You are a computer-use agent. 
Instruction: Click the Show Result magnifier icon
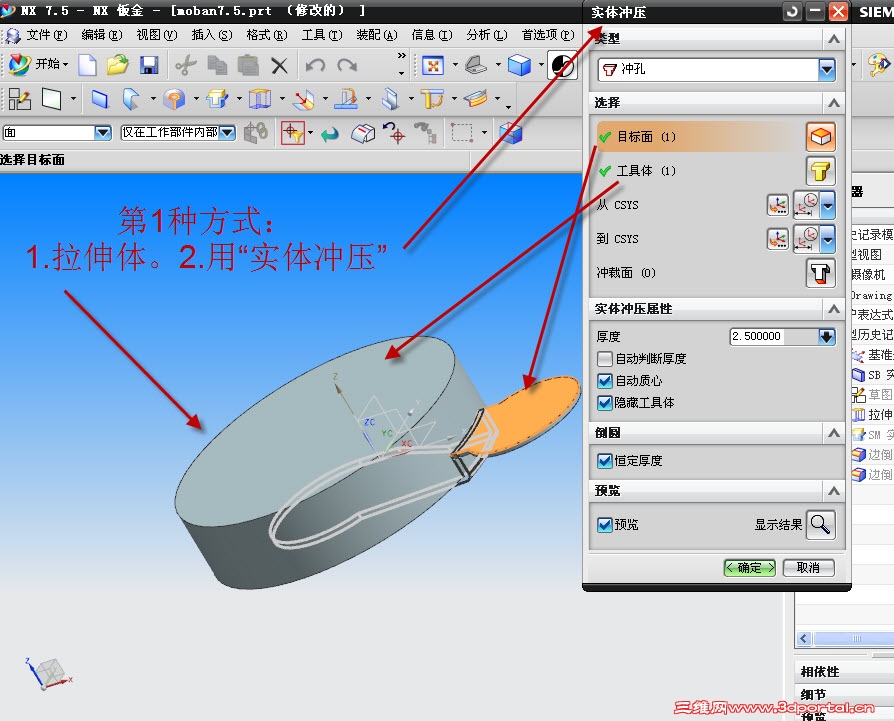coord(820,524)
